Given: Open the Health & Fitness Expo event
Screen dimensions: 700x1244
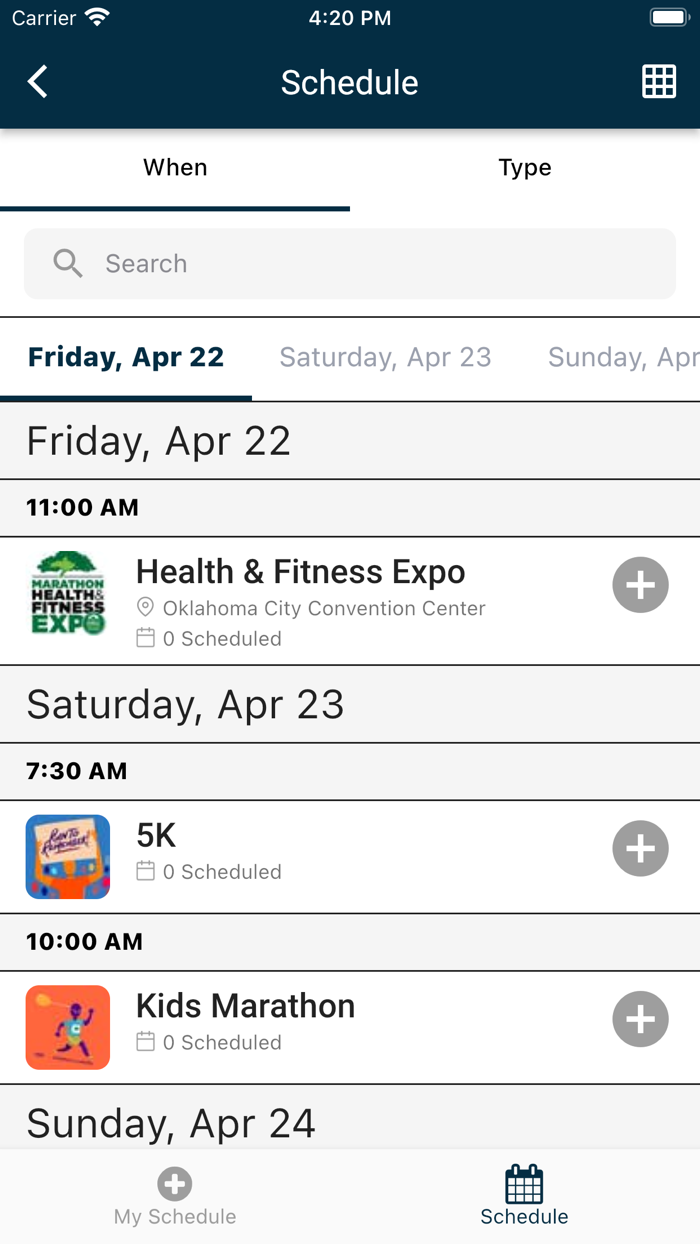Looking at the screenshot, I should pyautogui.click(x=301, y=572).
